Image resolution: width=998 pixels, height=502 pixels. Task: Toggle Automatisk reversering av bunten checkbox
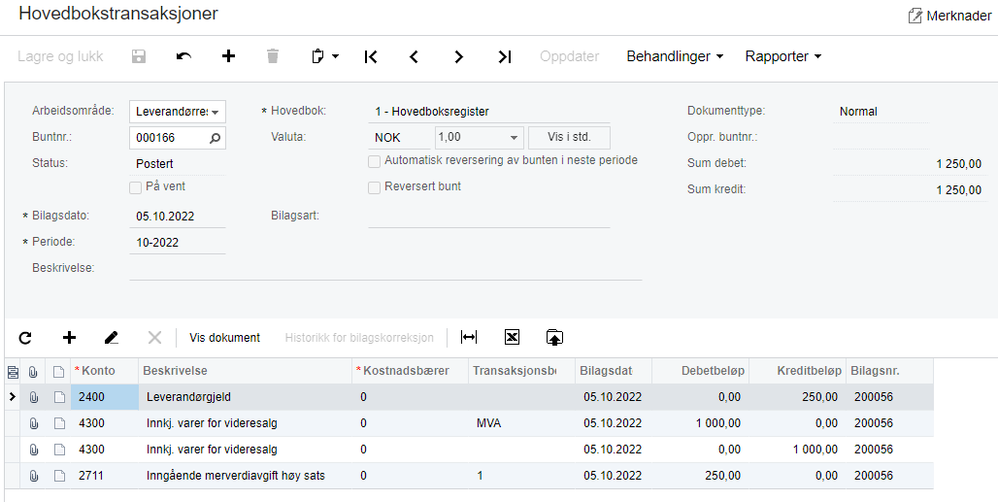point(374,162)
